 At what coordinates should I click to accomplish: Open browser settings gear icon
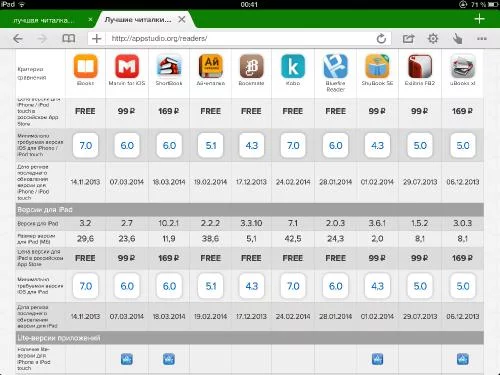433,39
